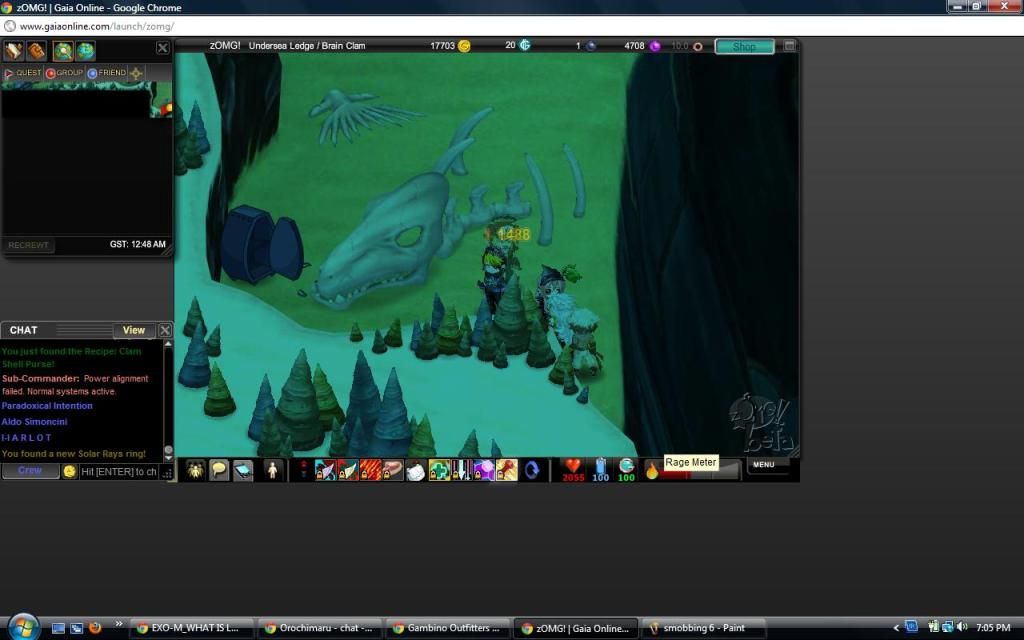1024x640 pixels.
Task: Use the downward arrow ring ability
Action: coord(461,470)
